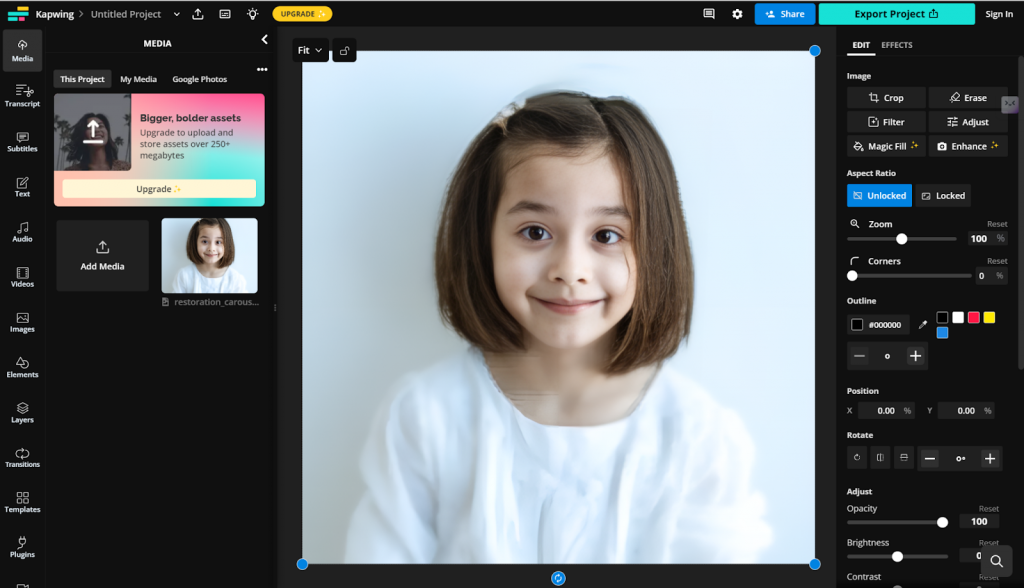
Task: Flip the image horizontally
Action: pos(880,458)
